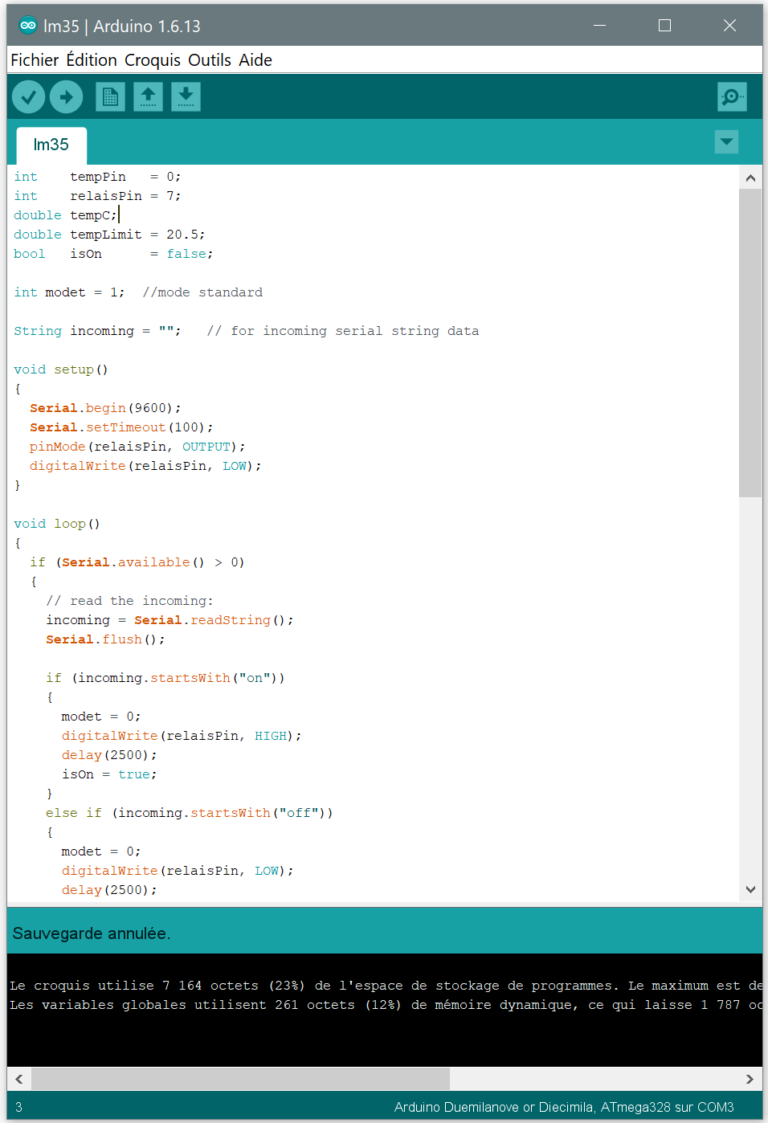Viewport: 768px width, 1123px height.
Task: Create a new sketch with New icon
Action: pos(110,97)
